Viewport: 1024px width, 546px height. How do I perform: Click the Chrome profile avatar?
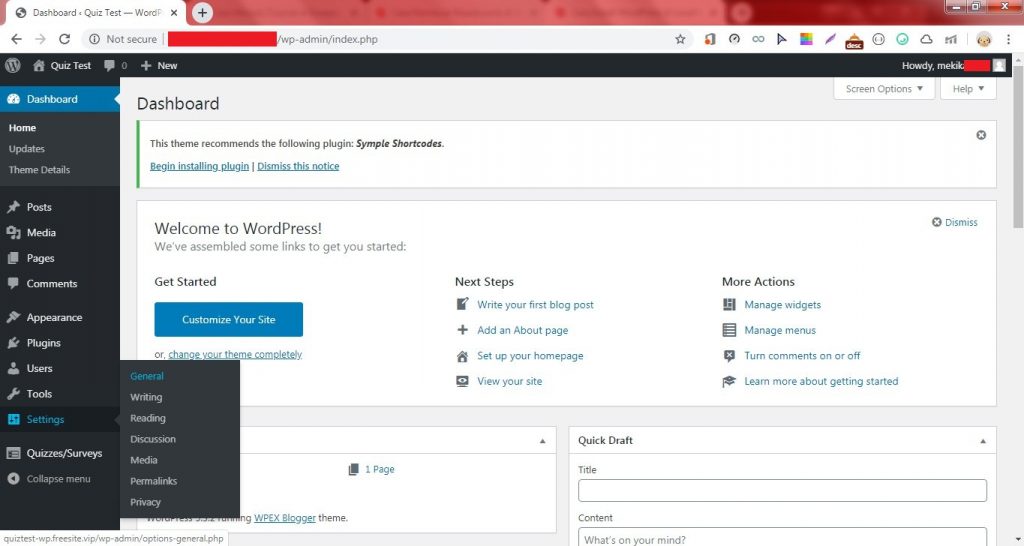pos(984,39)
